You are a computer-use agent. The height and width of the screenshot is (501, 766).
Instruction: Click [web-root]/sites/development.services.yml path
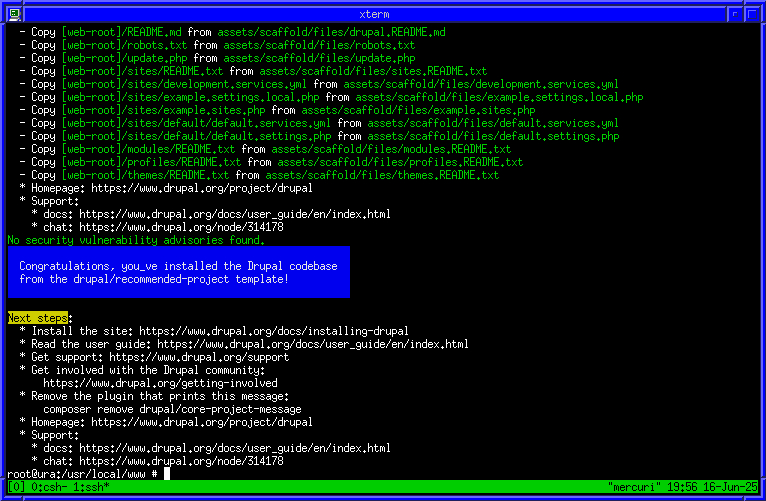(x=184, y=84)
